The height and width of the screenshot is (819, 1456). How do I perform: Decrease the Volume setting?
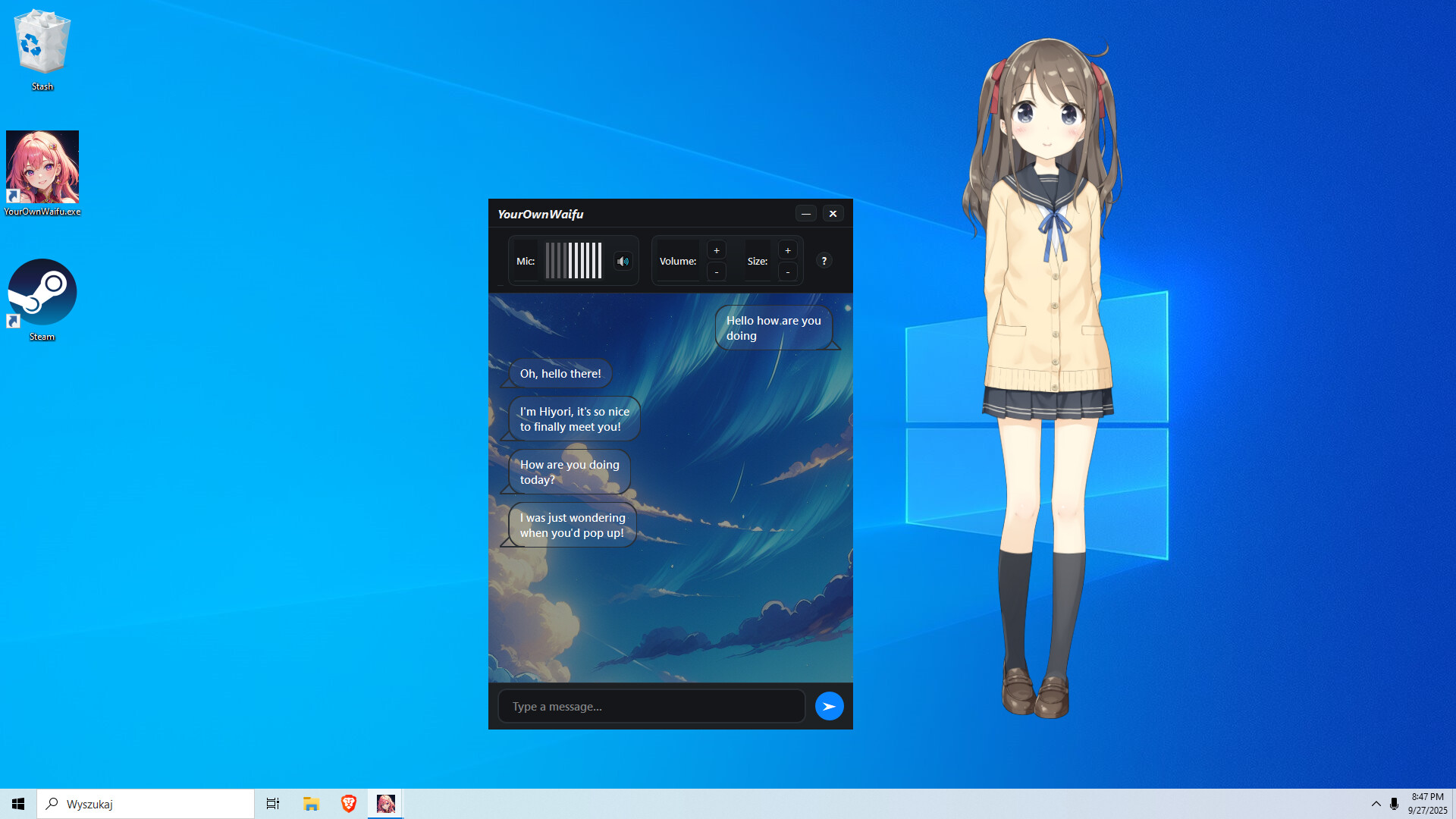point(715,271)
